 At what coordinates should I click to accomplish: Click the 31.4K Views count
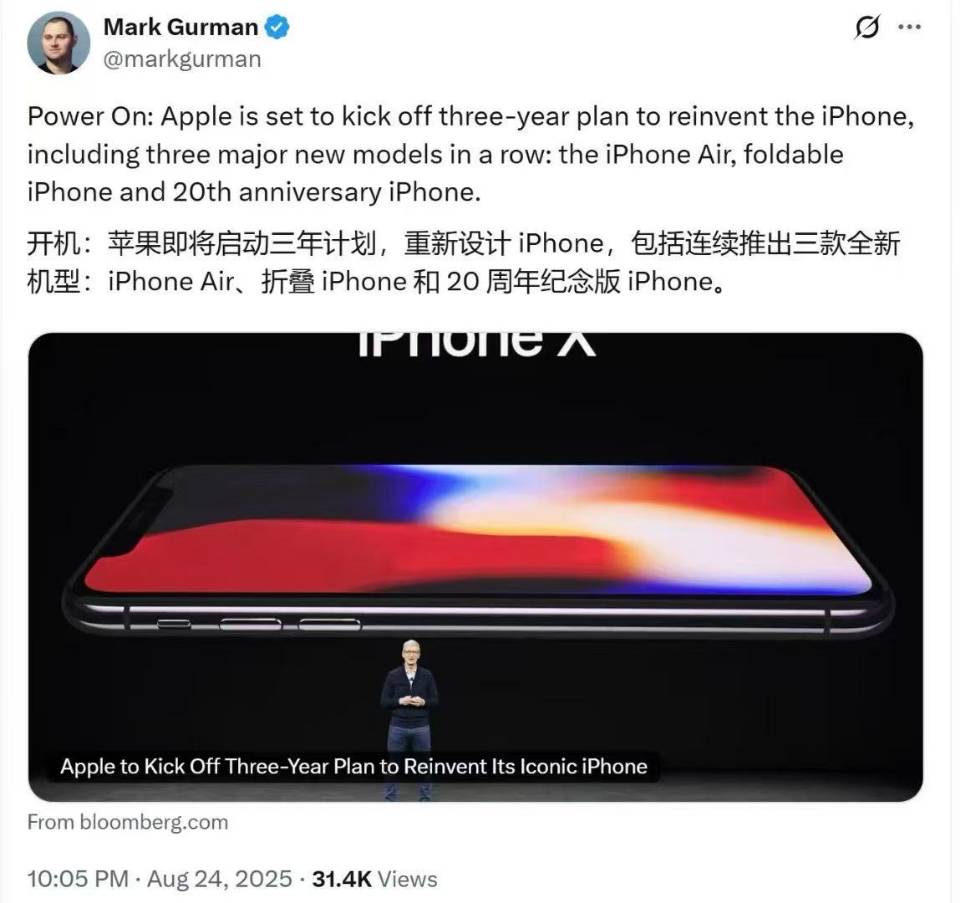tap(375, 879)
